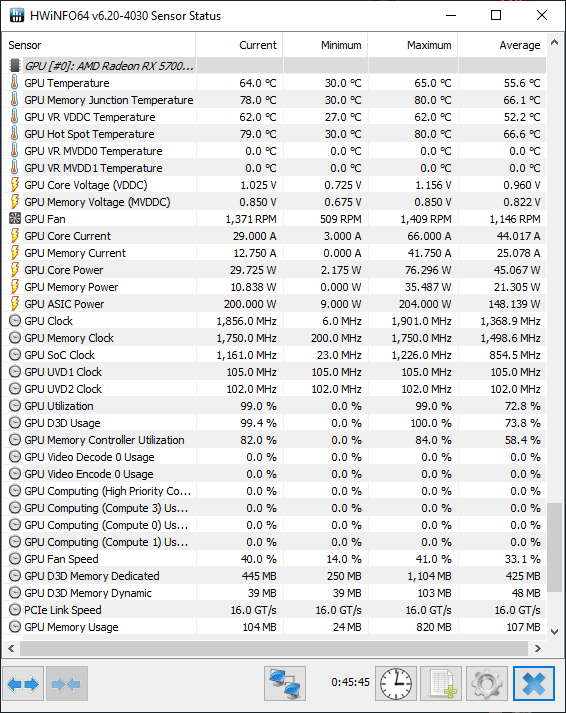Select the GPU Memory Power label
566x713 pixels.
(x=71, y=287)
